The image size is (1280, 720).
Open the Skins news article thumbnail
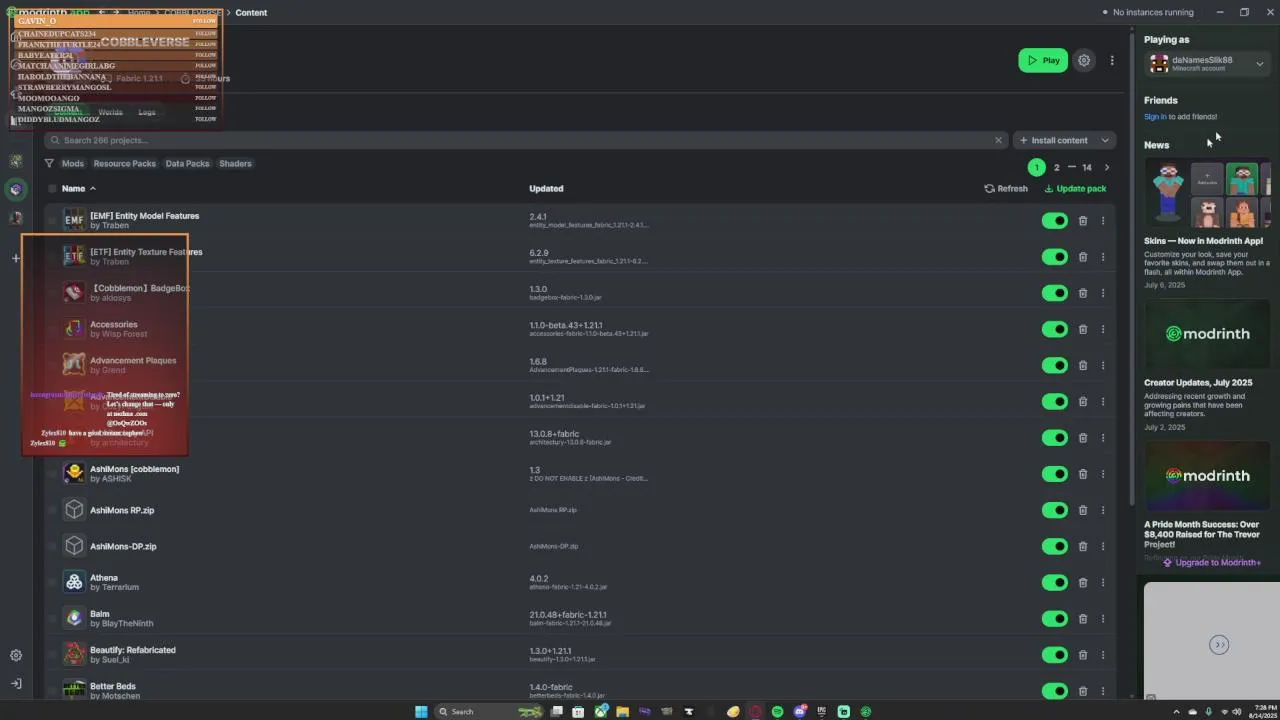click(x=1207, y=194)
